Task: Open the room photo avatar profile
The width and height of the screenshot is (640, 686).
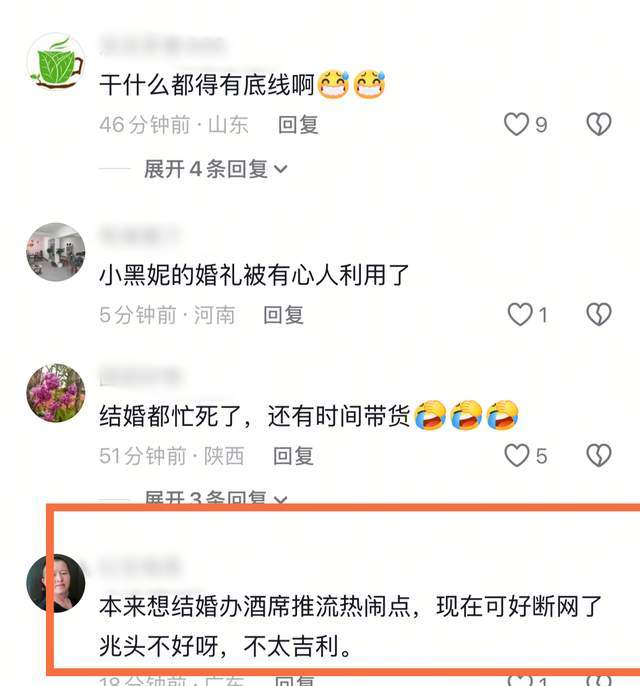Action: point(56,252)
